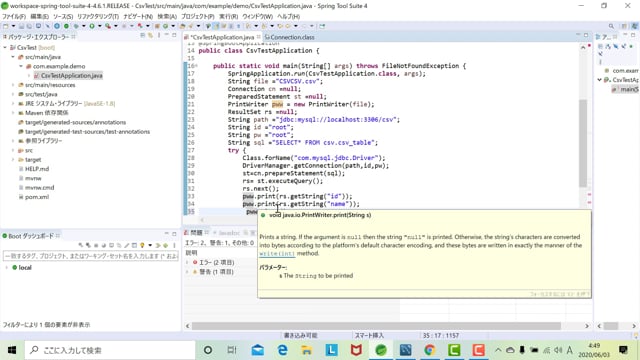The image size is (640, 360).
Task: Click the green dot filter in Outline toolbar
Action: (631, 46)
